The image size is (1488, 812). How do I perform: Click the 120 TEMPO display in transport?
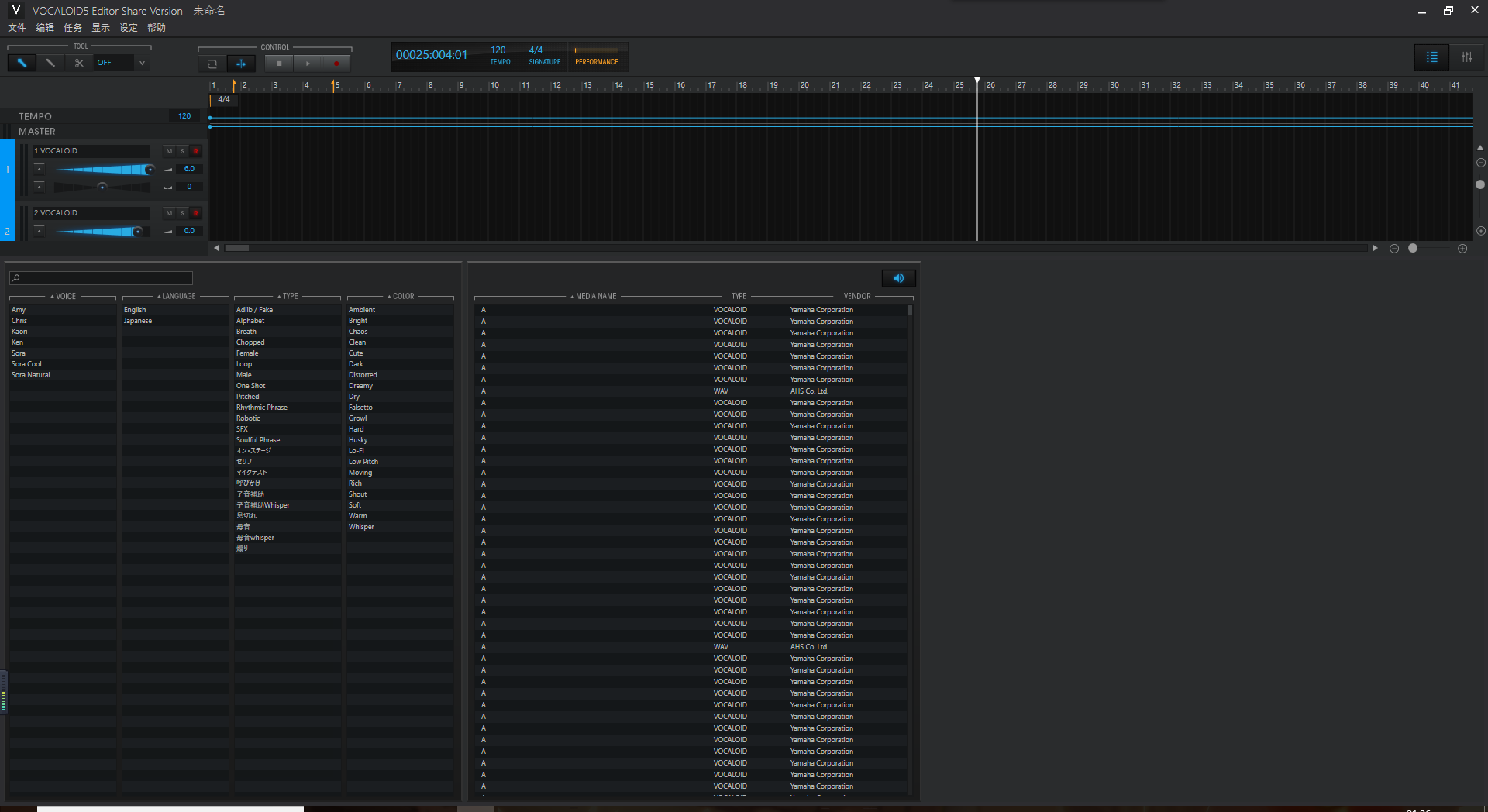pos(499,56)
